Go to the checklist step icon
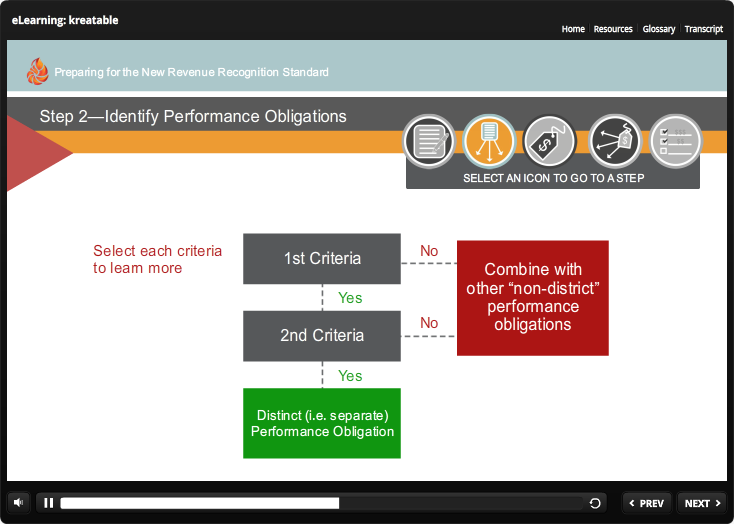This screenshot has height=524, width=734. (x=674, y=142)
